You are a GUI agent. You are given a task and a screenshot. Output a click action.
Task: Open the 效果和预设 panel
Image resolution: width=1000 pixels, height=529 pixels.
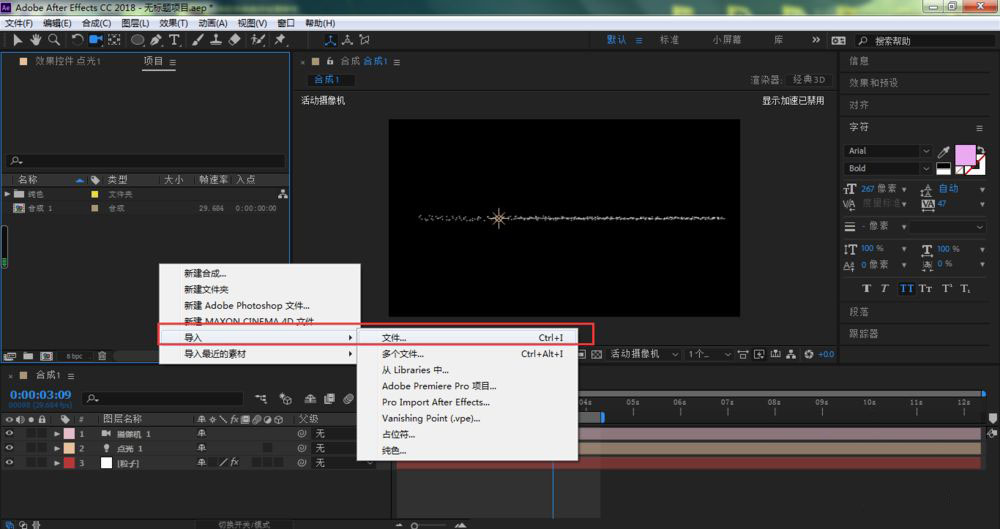(x=873, y=83)
